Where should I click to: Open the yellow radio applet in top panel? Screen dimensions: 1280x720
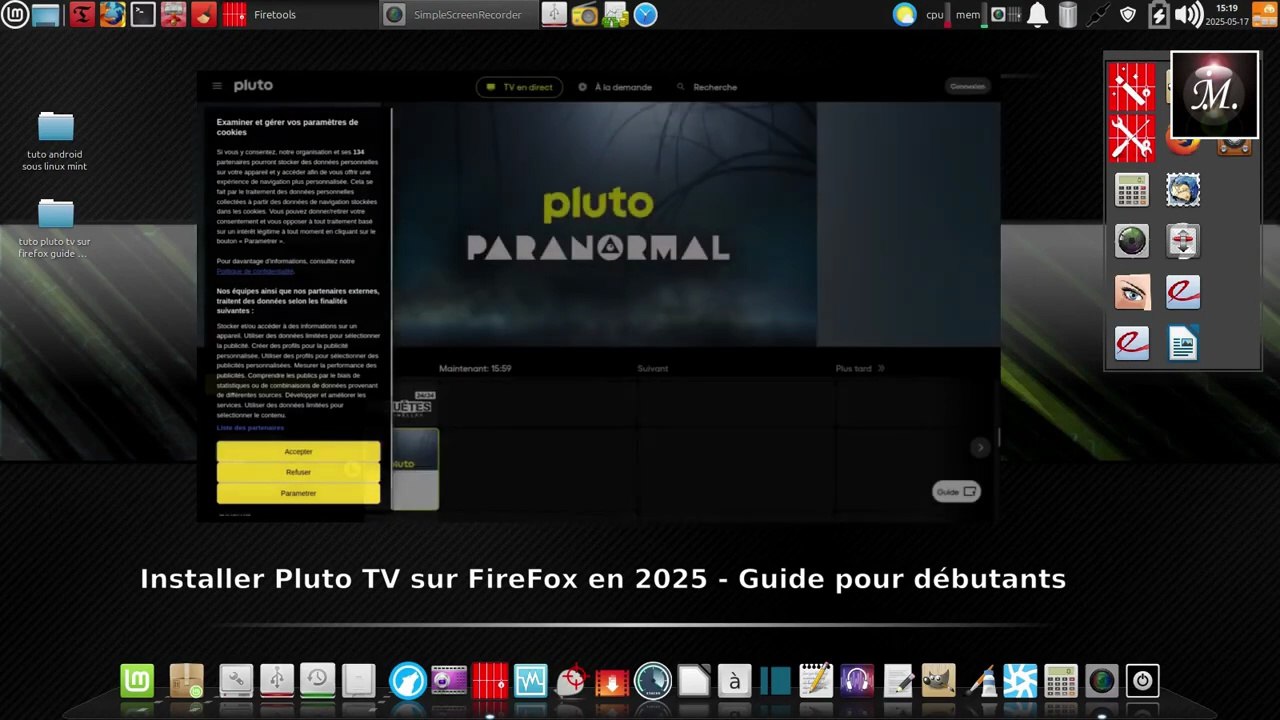tap(584, 14)
